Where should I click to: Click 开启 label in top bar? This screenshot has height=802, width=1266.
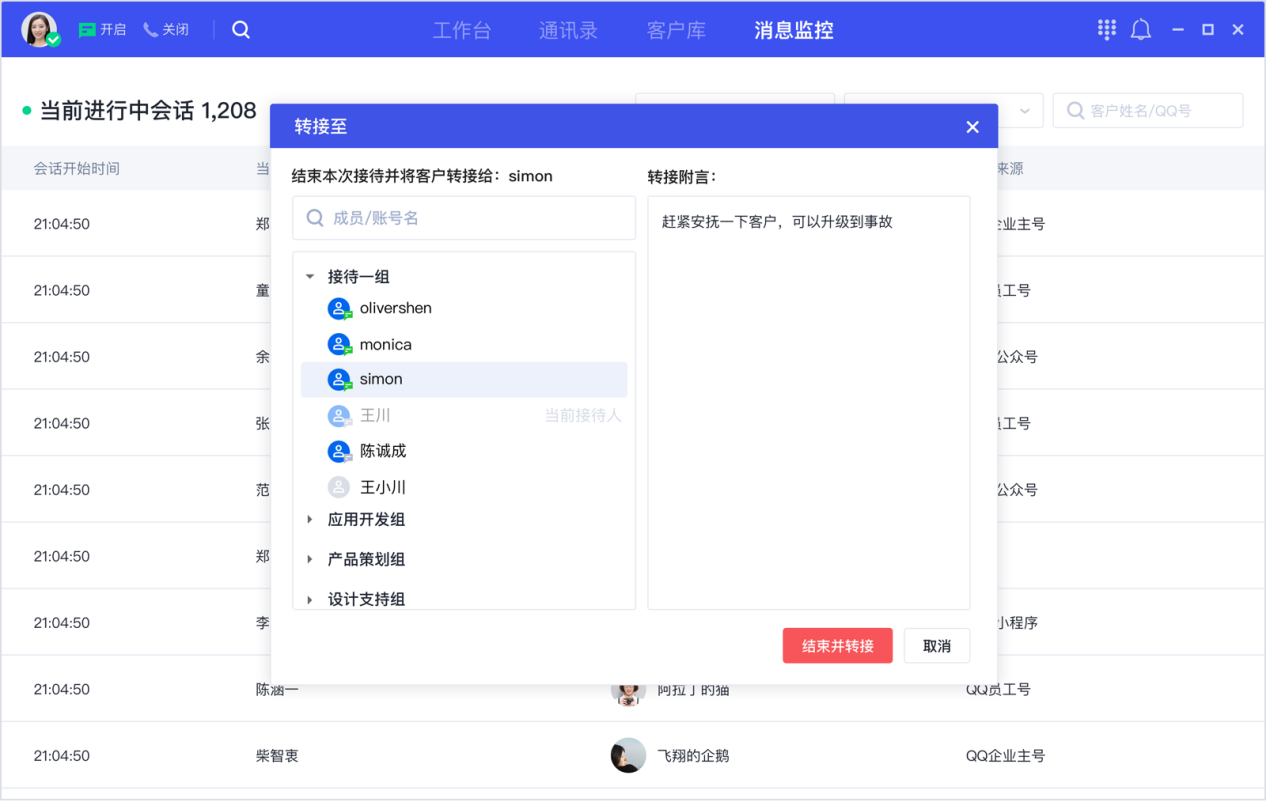[x=113, y=30]
